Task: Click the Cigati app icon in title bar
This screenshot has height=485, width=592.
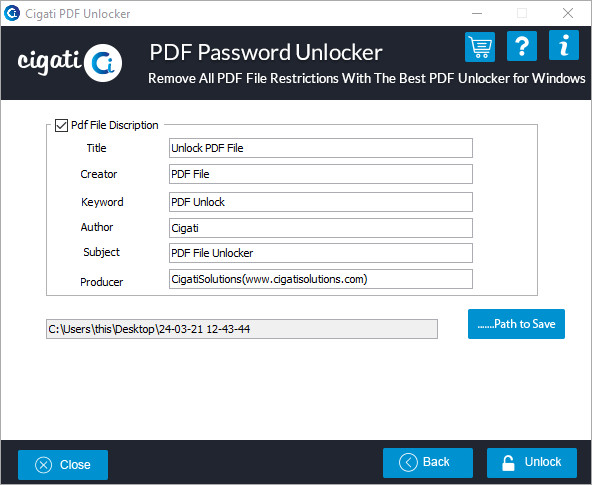Action: [12, 13]
